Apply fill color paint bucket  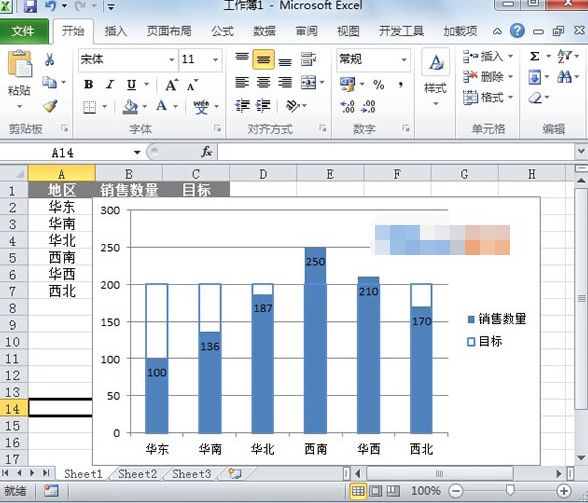[130, 107]
